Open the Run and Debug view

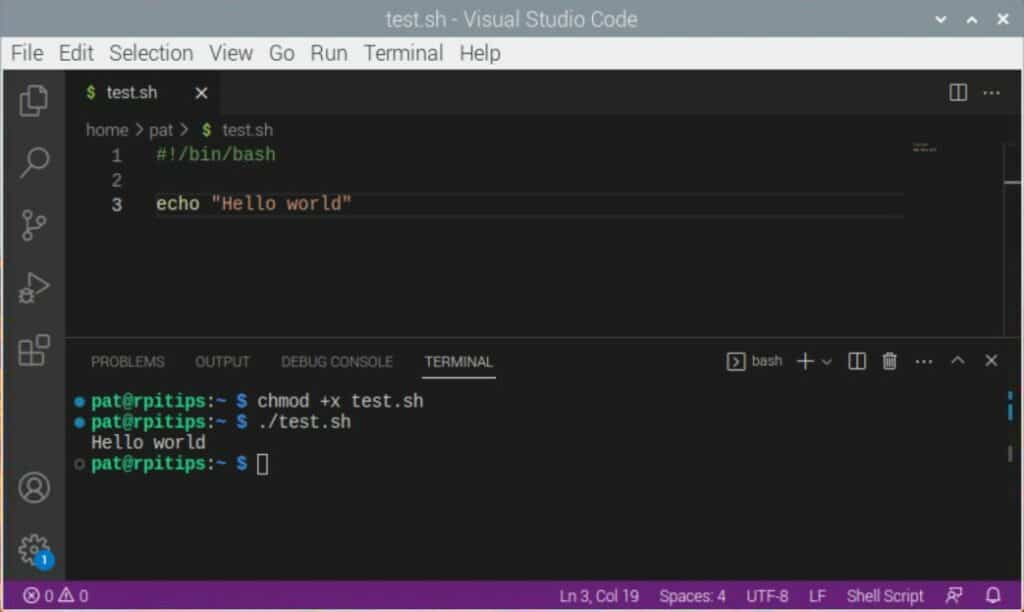click(x=34, y=288)
